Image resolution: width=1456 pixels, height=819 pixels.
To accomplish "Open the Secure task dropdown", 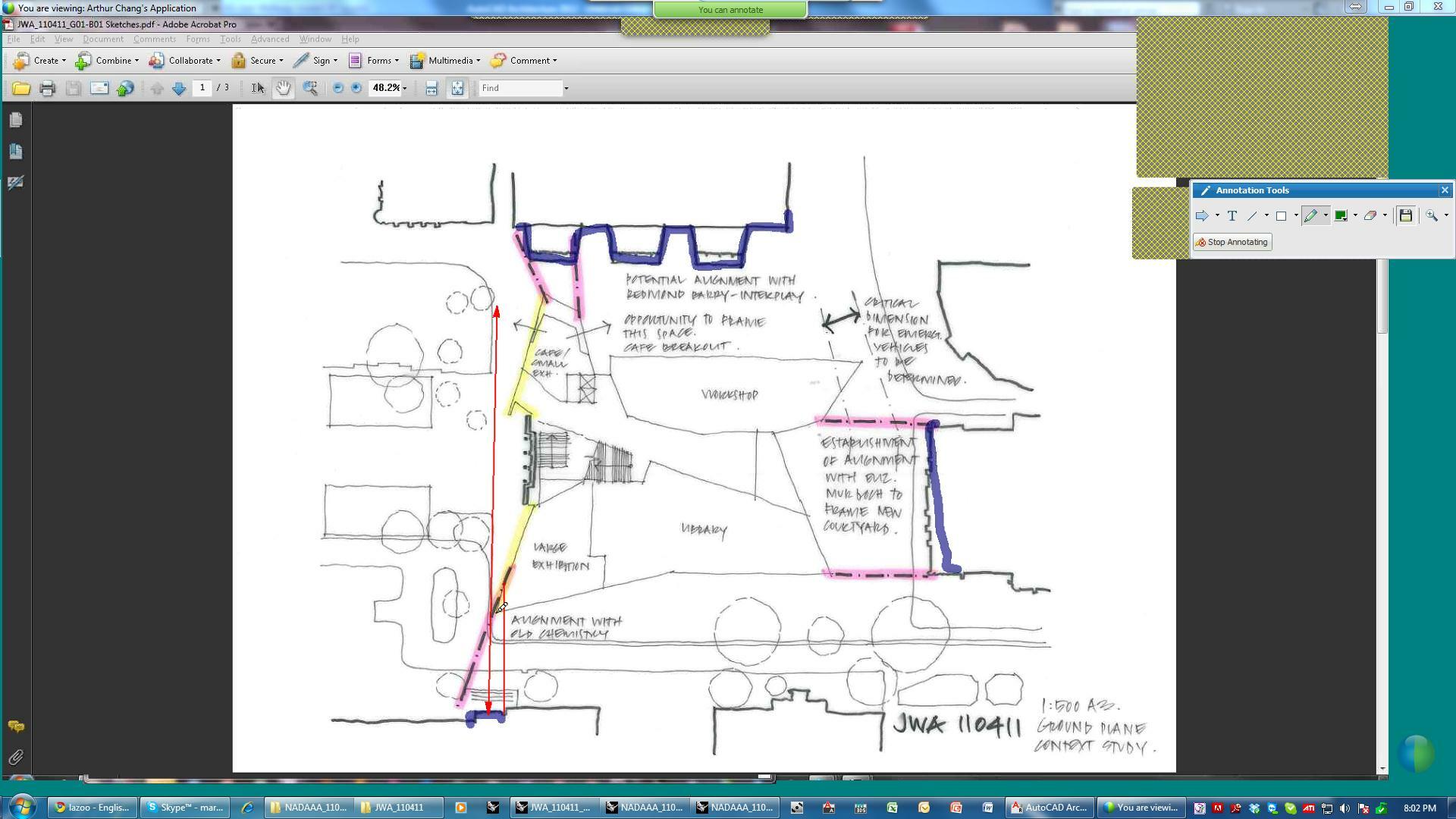I will [257, 61].
